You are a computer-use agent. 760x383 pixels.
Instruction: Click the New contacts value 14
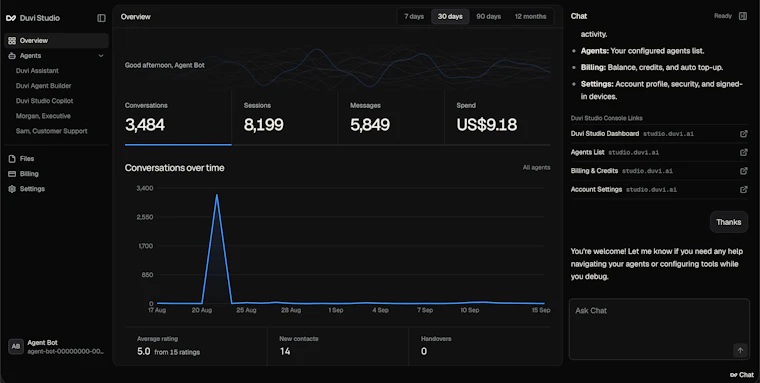click(285, 351)
